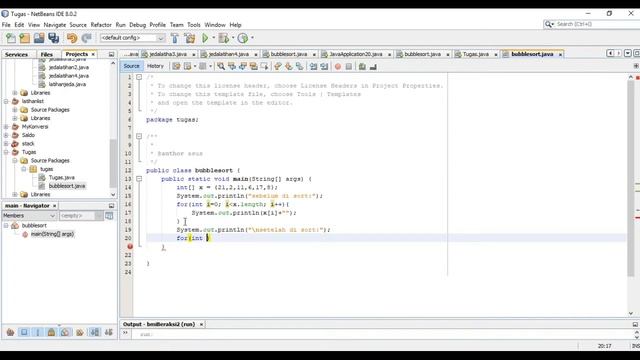Create a New File from the toolbar

tap(11, 38)
